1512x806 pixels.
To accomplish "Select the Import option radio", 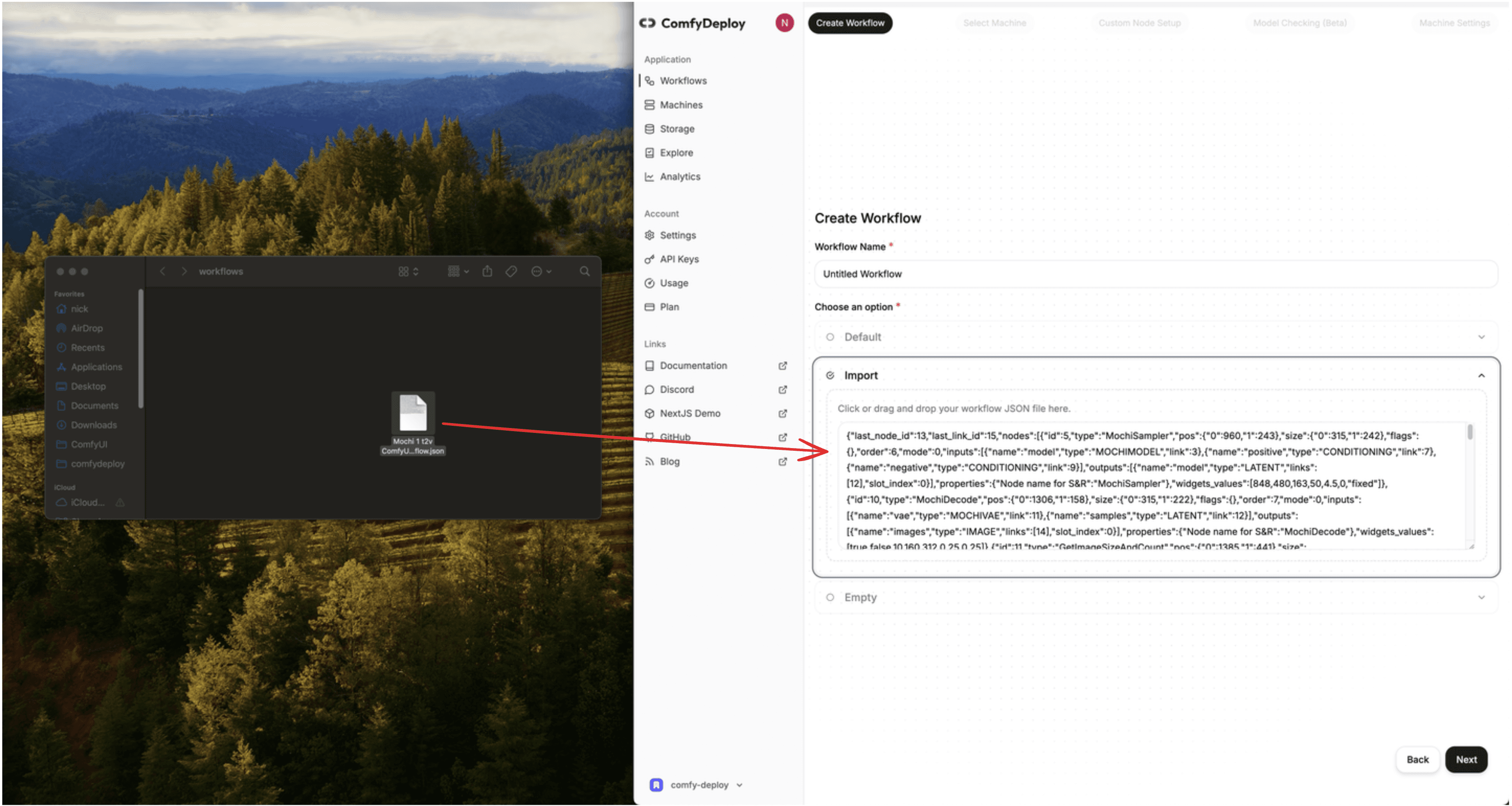I will (x=831, y=375).
